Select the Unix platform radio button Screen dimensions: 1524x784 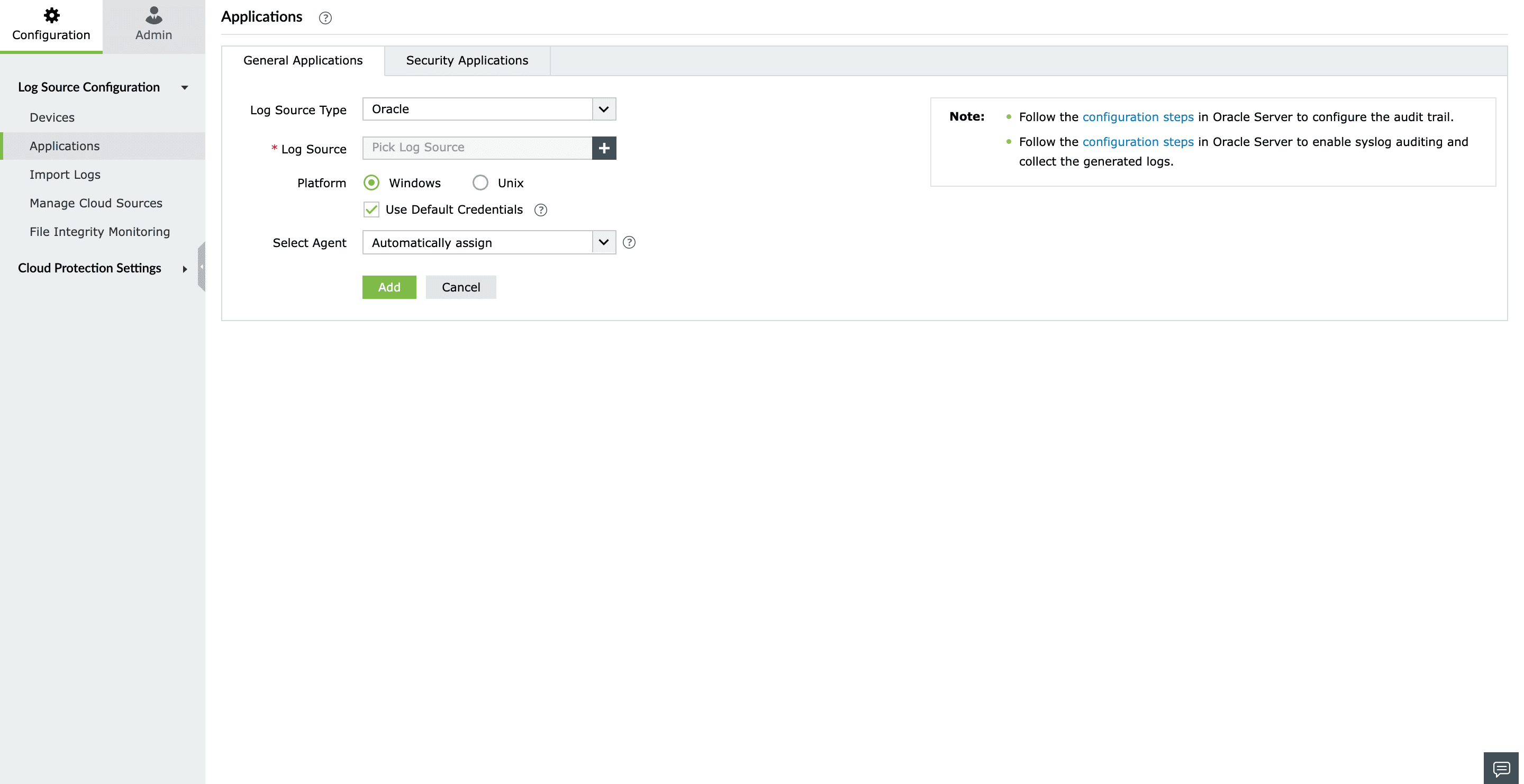click(480, 183)
